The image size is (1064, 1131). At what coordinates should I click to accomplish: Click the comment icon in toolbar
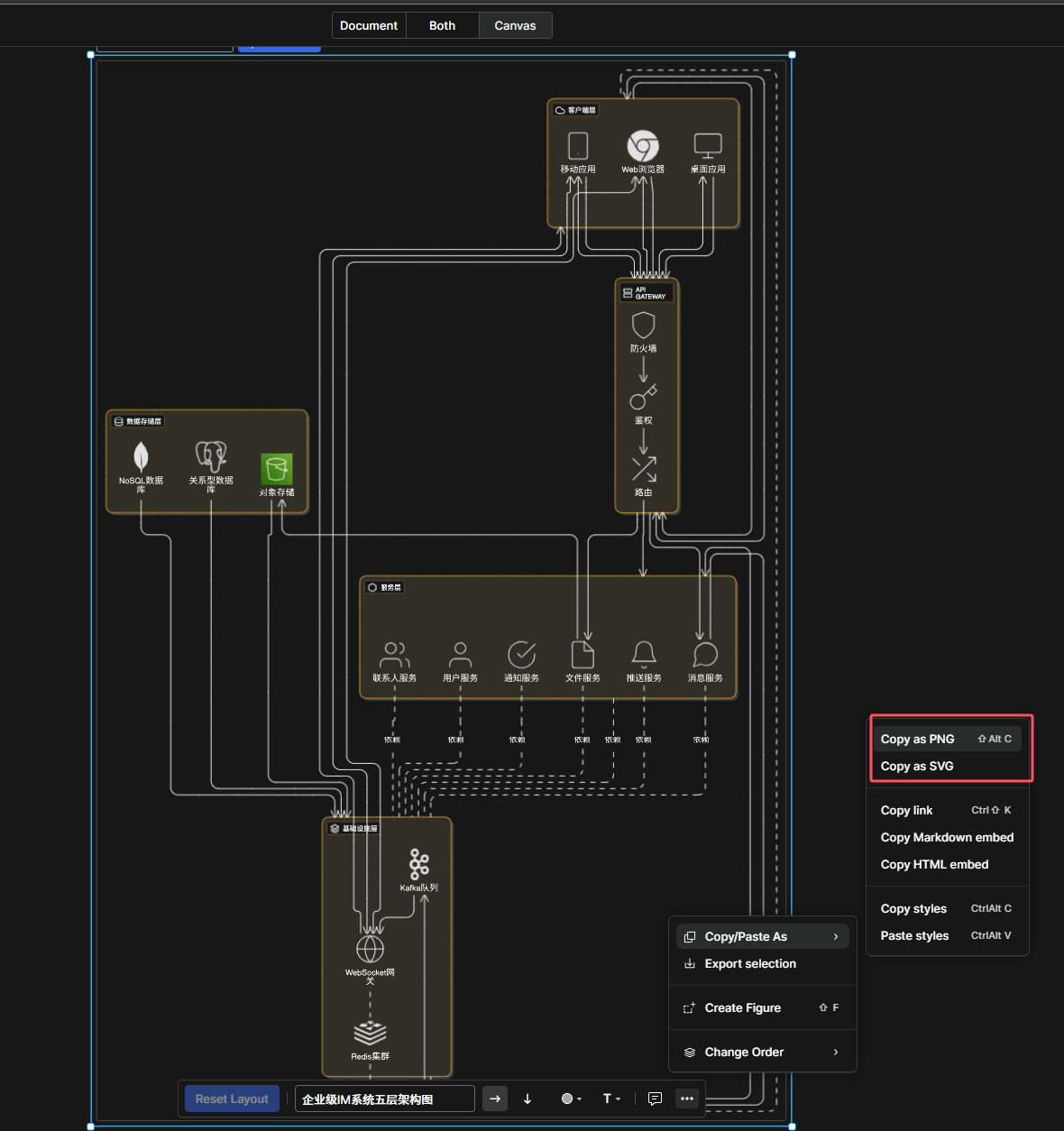pyautogui.click(x=655, y=1099)
